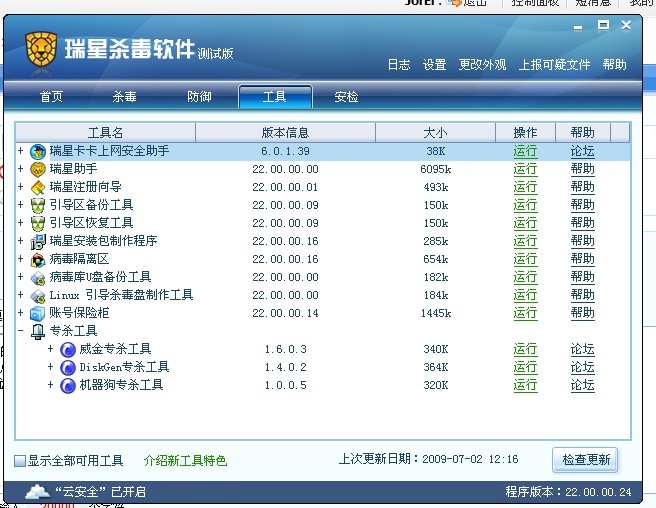
Task: Open 更改外观 option
Action: (482, 65)
